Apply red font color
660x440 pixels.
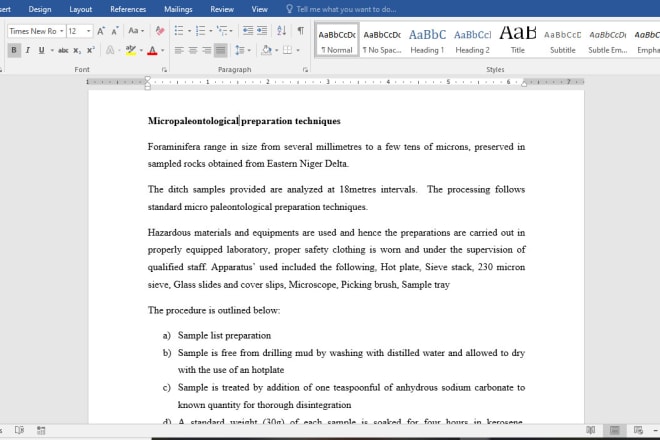(152, 51)
